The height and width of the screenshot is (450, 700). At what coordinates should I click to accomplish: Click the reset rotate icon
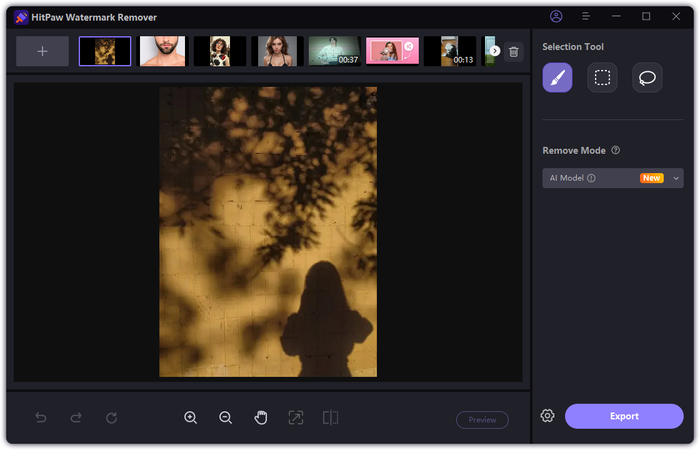tap(111, 418)
